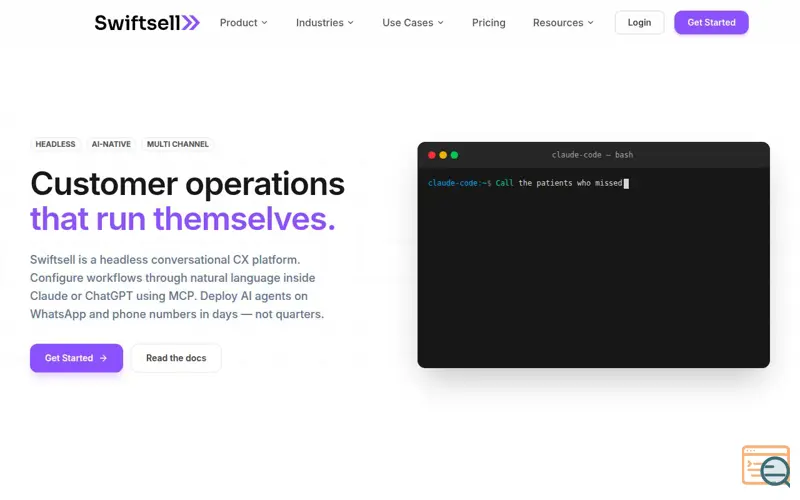Screen dimensions: 800x500
Task: Click the hero Get Started arrow button
Action: point(77,358)
